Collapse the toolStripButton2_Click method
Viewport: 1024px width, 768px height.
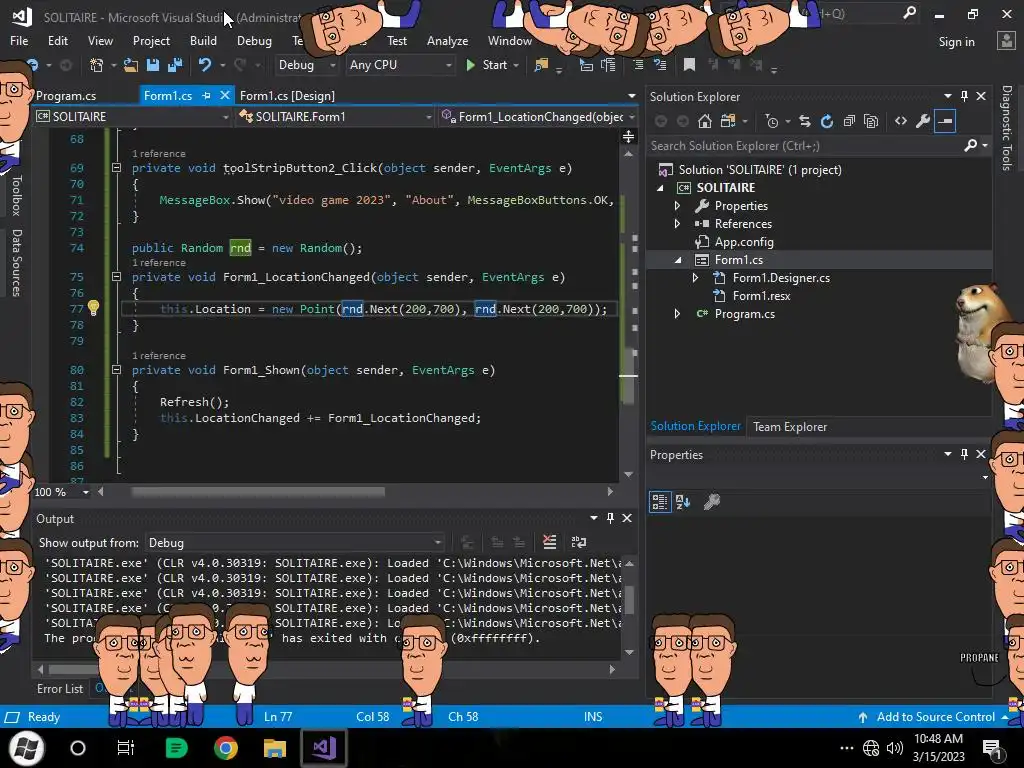click(x=116, y=168)
